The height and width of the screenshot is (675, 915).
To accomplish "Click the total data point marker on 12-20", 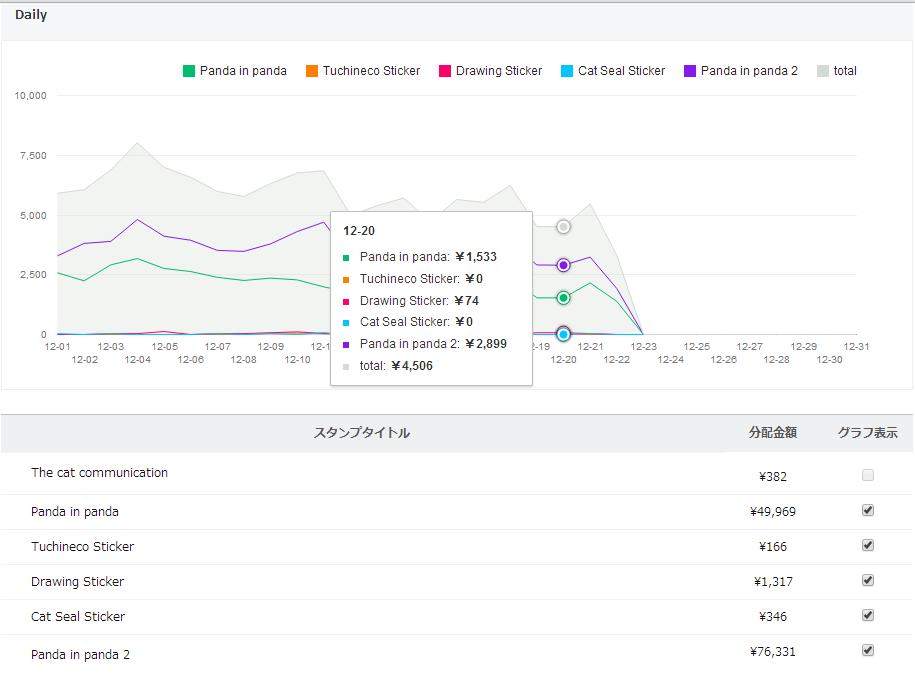I will (563, 227).
